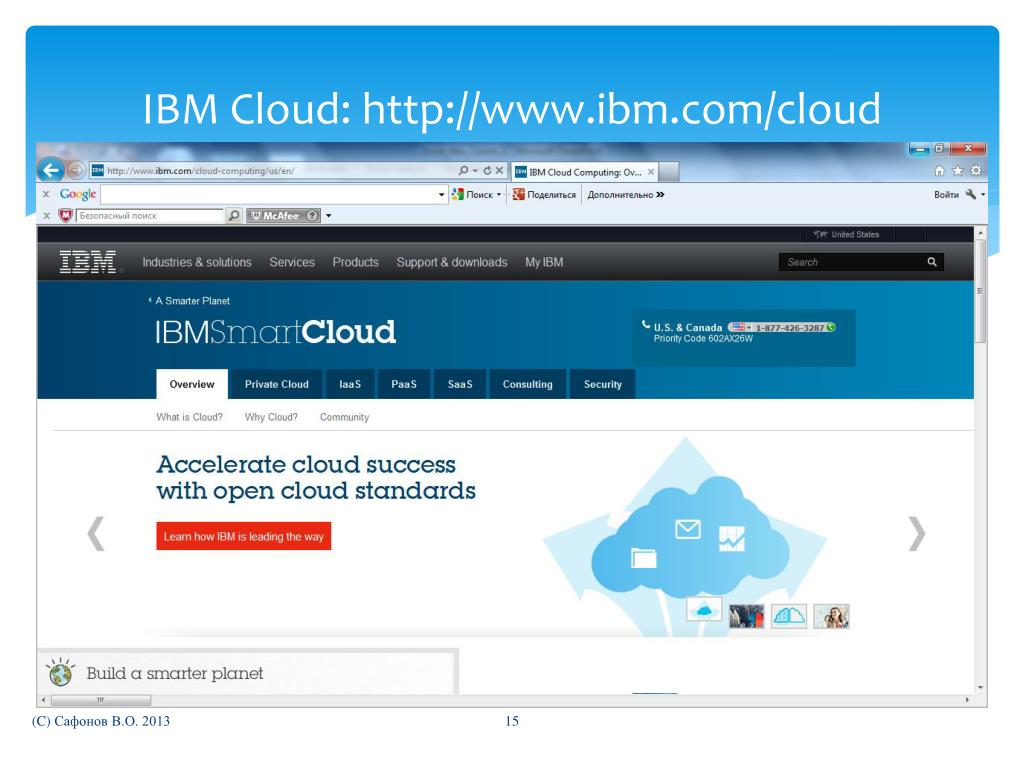This screenshot has height=768, width=1024.
Task: Click the vertical scrollbar thumb
Action: [980, 291]
